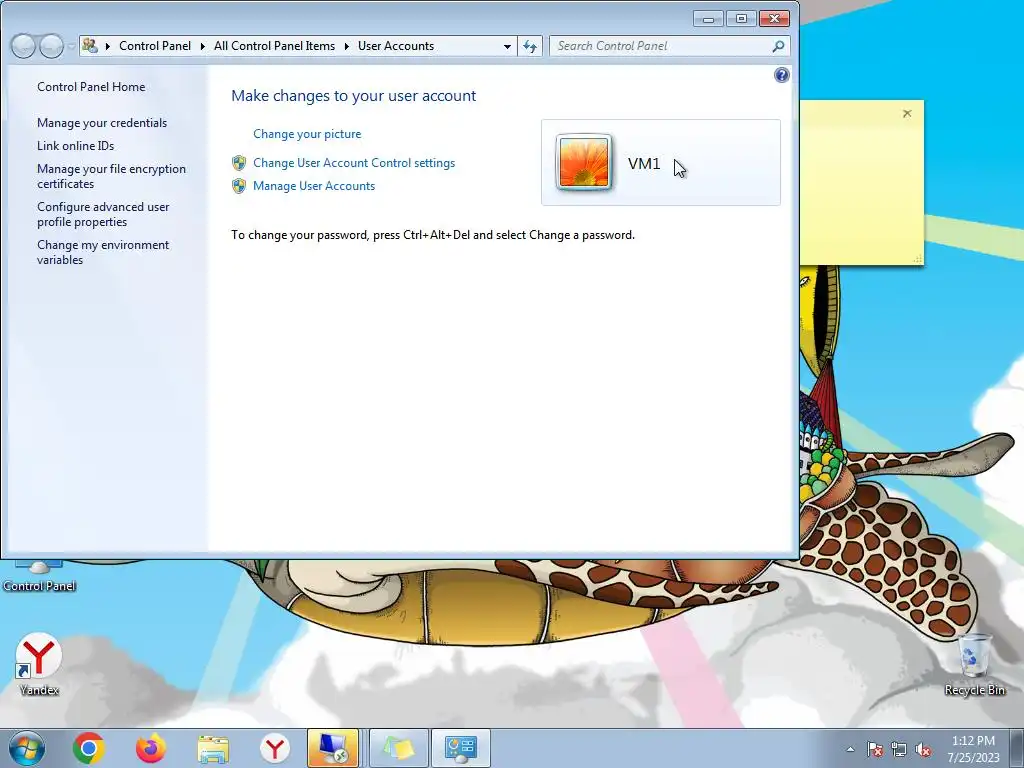Select Control Panel desktop icon
Viewport: 1024px width, 768px height.
[x=39, y=578]
